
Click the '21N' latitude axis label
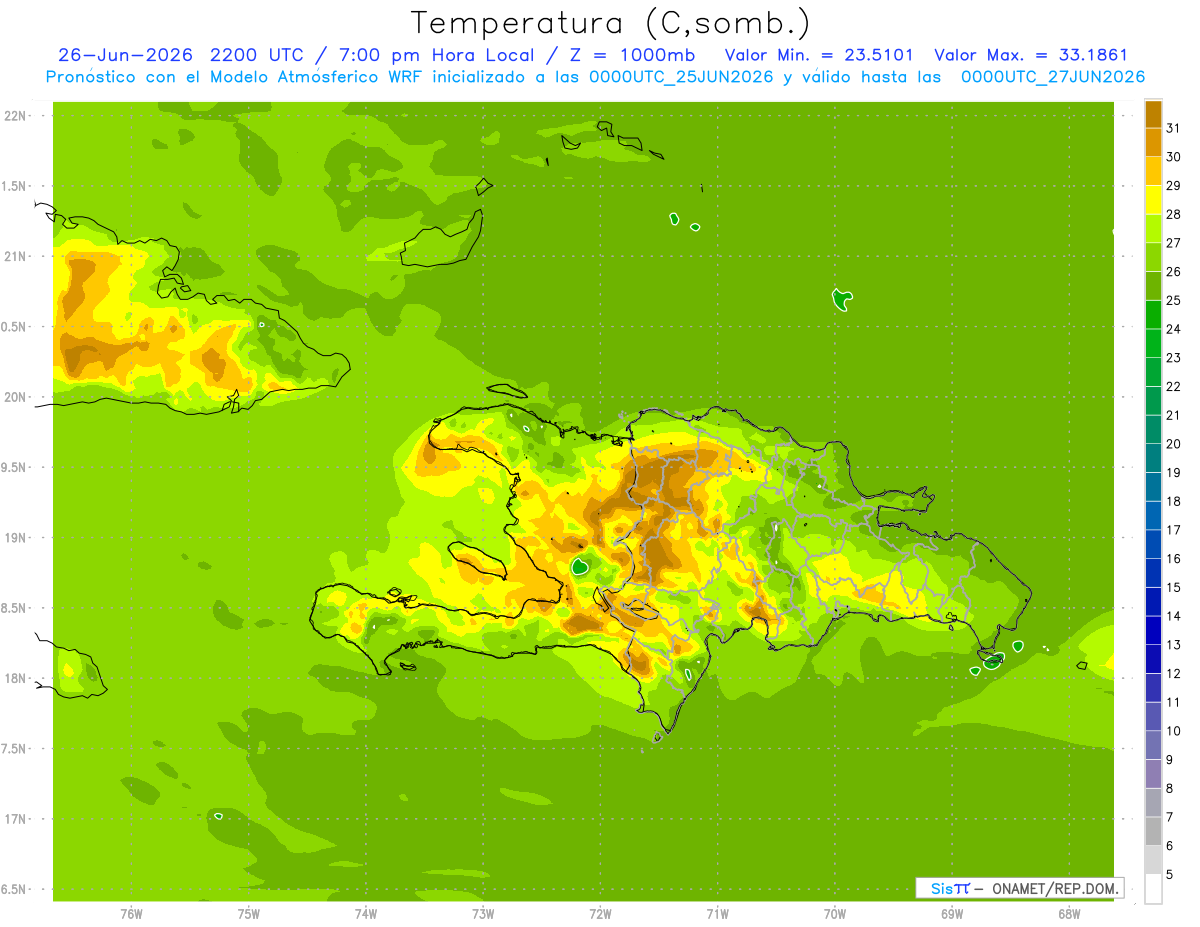pos(15,257)
